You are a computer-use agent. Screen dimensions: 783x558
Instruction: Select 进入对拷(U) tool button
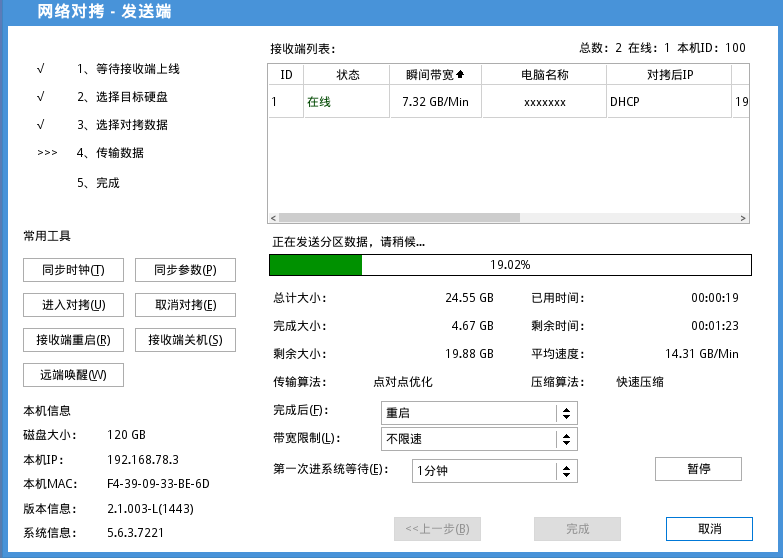(73, 305)
